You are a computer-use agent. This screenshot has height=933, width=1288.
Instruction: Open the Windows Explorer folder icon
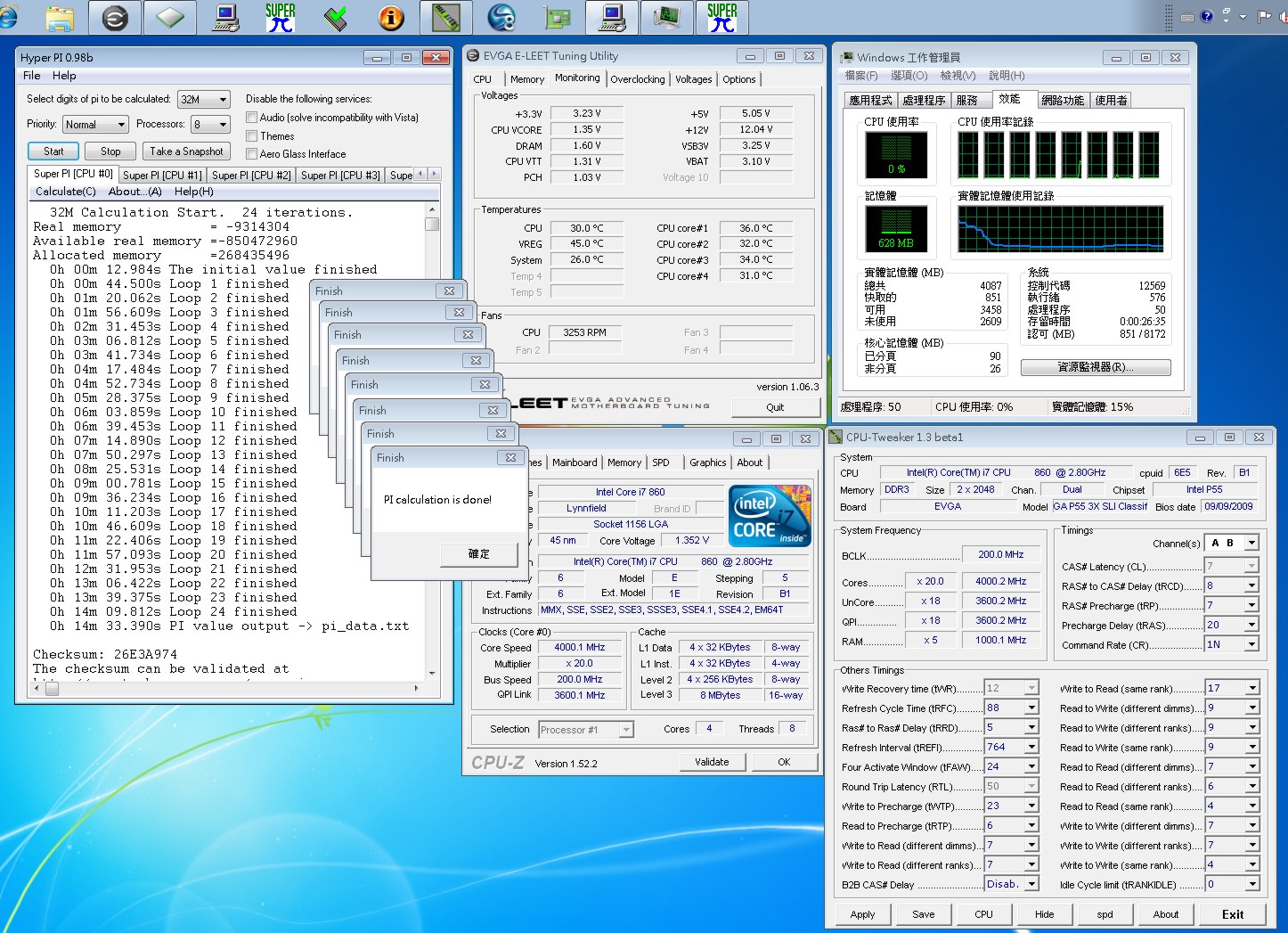(x=60, y=17)
